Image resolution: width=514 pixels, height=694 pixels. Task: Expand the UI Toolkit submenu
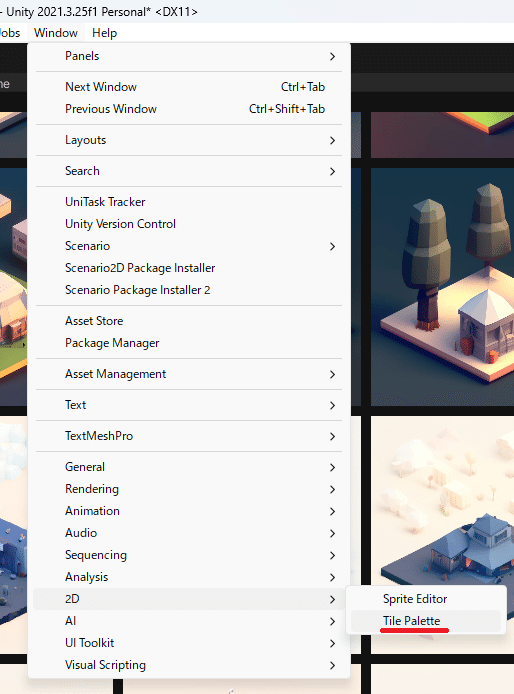(189, 643)
